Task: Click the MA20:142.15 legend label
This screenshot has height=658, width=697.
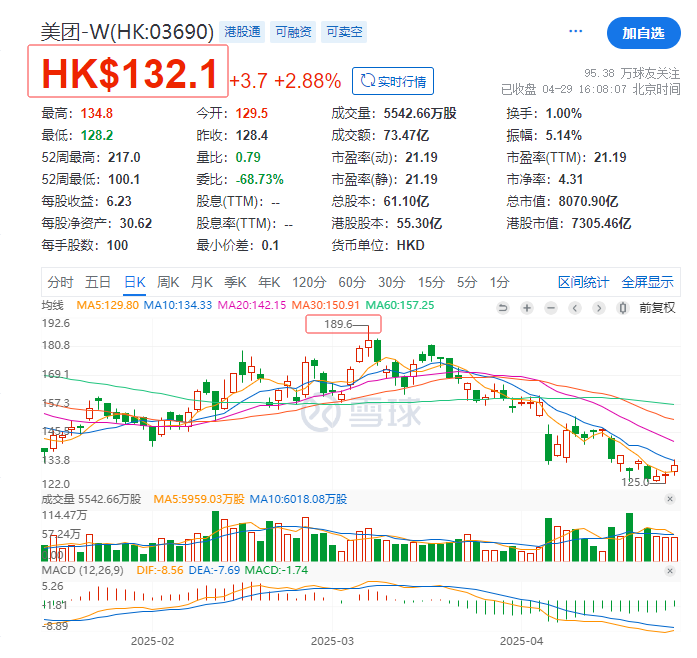Action: point(252,305)
